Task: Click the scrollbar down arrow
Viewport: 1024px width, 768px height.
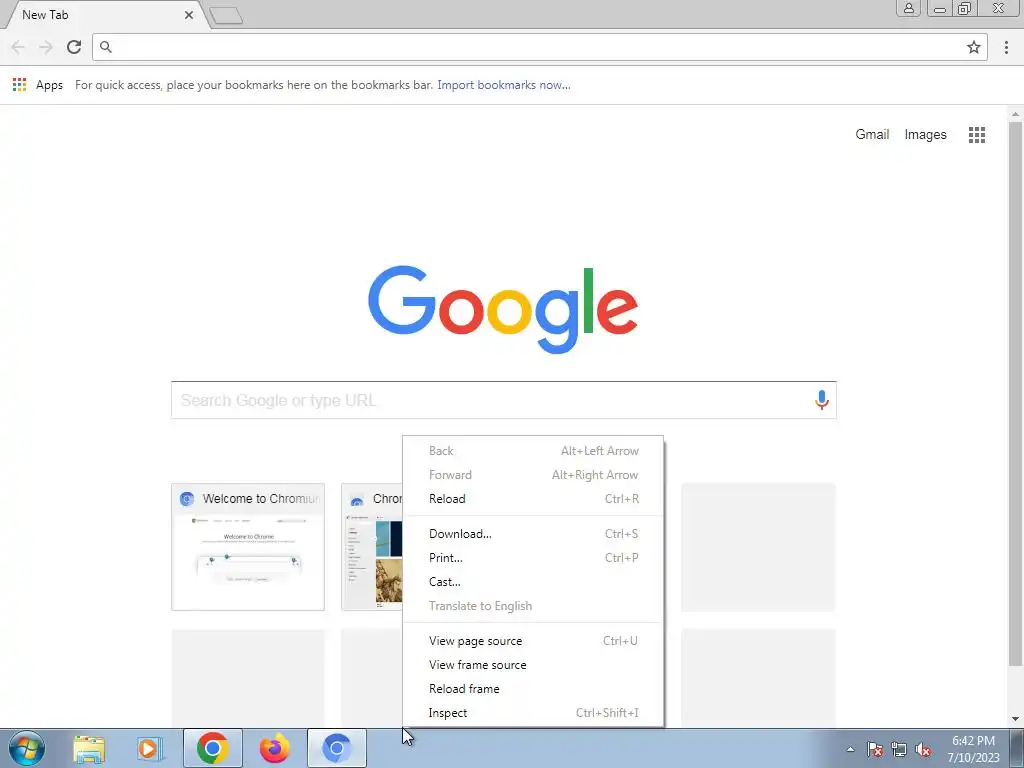Action: click(x=1015, y=719)
